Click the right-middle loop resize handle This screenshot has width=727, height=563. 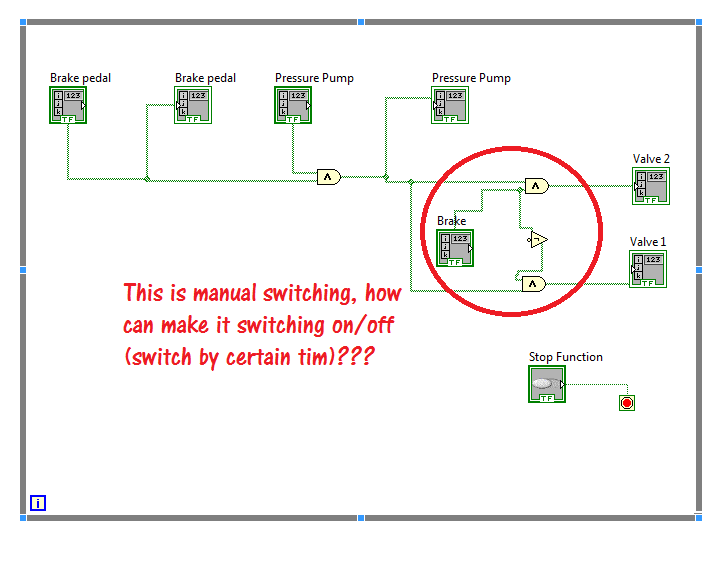(699, 270)
